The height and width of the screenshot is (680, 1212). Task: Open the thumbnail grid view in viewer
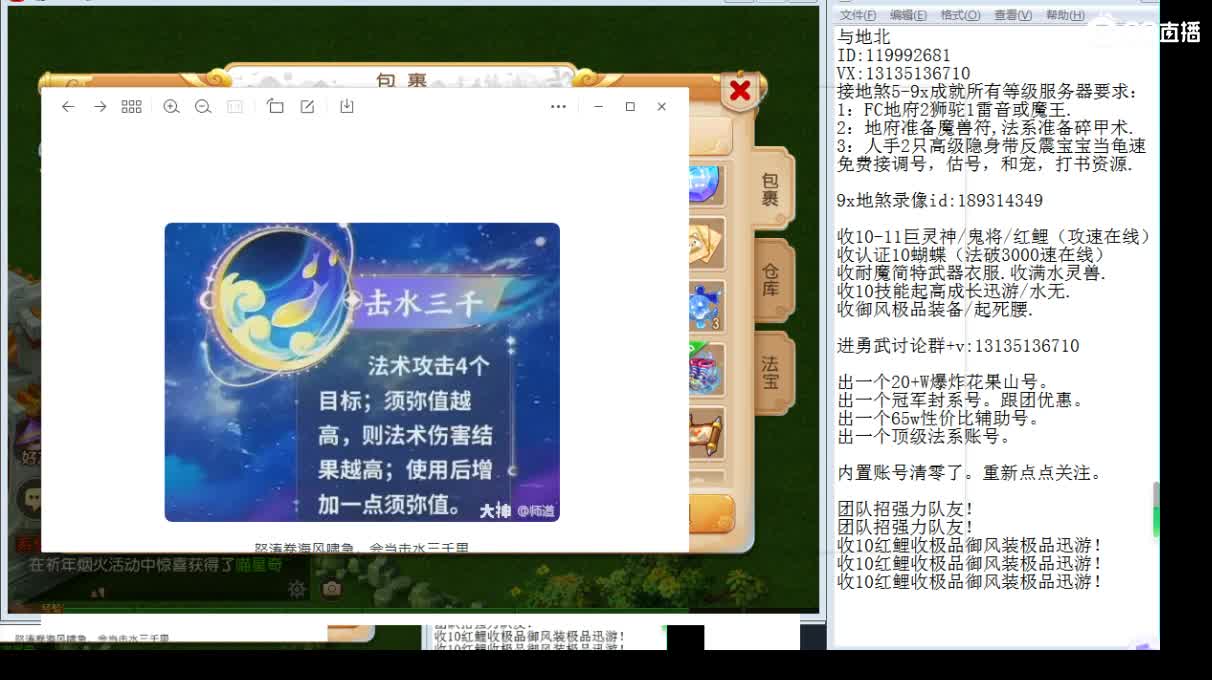(x=131, y=106)
